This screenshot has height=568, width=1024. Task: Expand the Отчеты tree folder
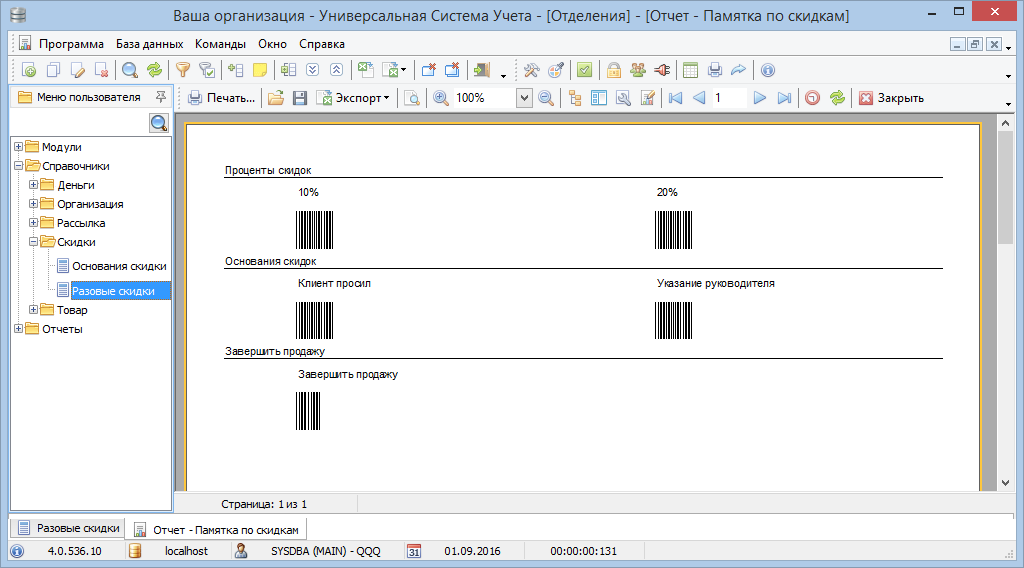click(x=18, y=329)
